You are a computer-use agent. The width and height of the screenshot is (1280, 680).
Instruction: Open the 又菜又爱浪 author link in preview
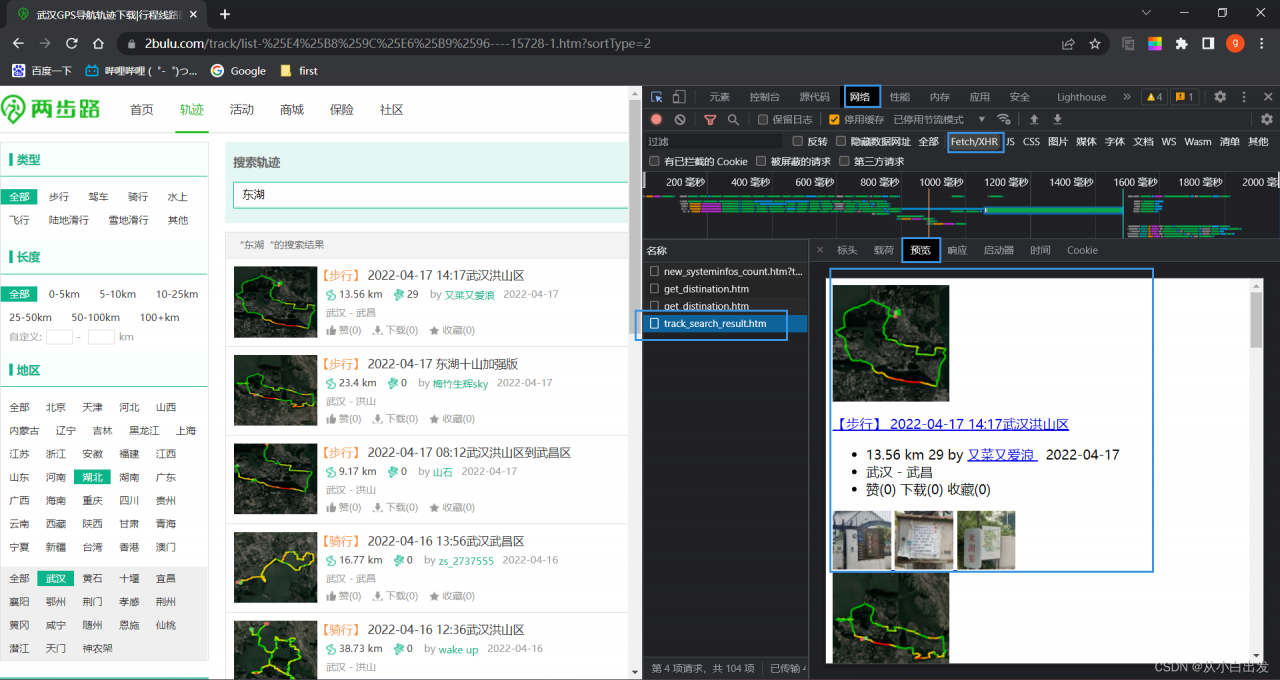[x=1001, y=454]
